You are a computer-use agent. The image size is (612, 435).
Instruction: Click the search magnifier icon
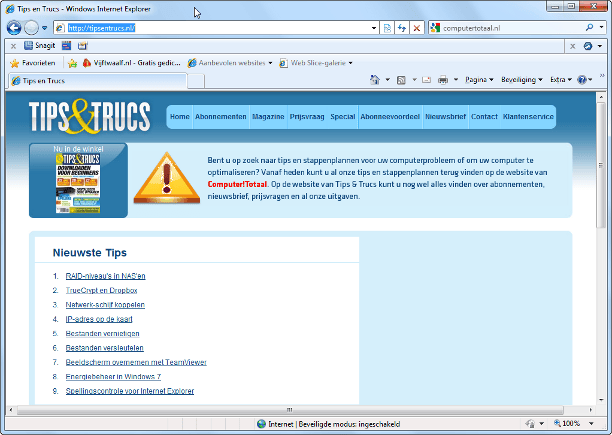click(589, 27)
